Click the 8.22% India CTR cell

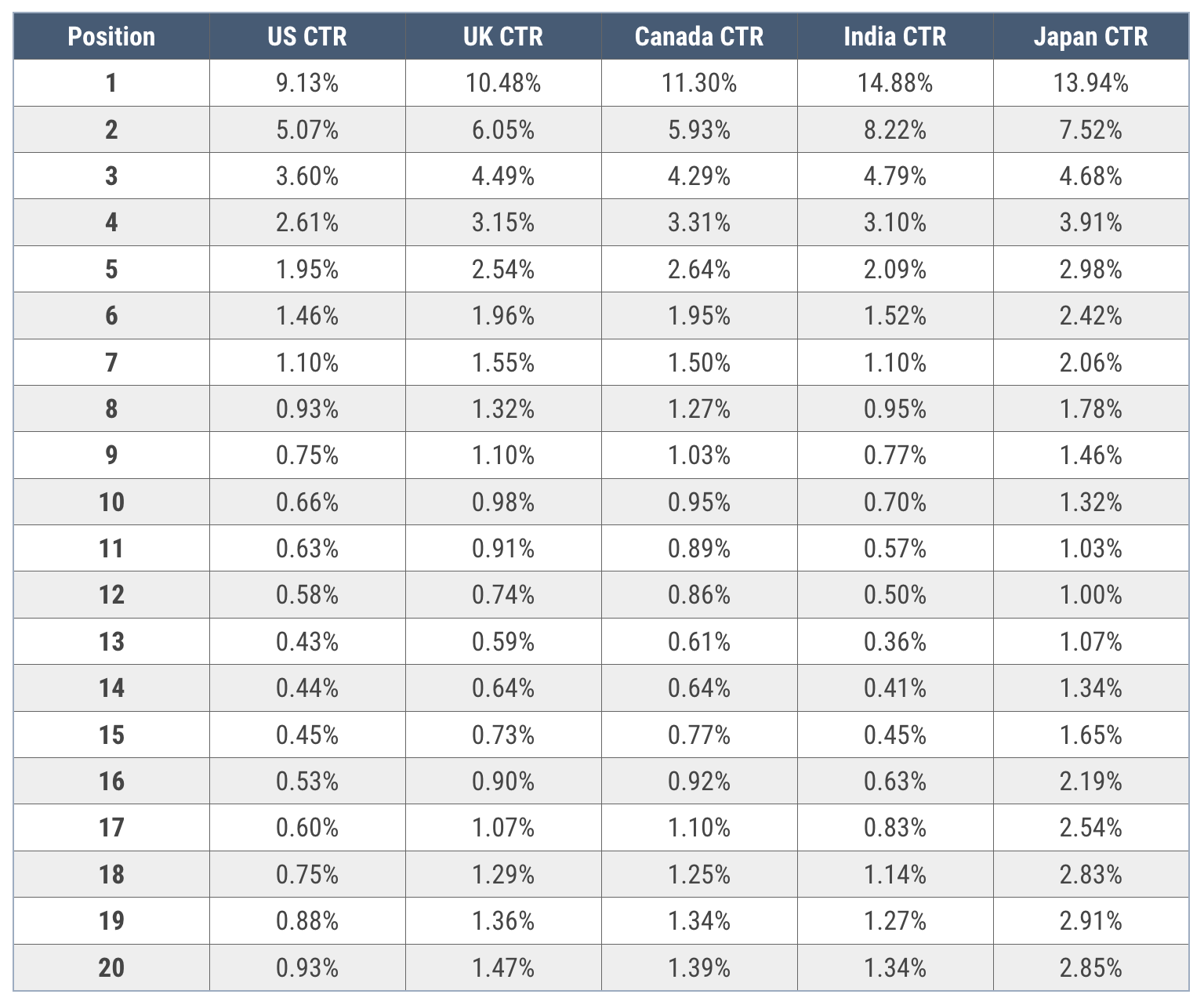pos(895,129)
